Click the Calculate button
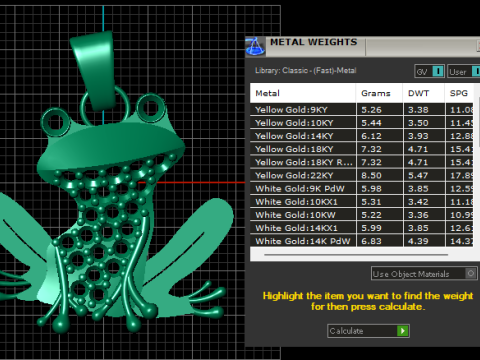 pos(368,331)
